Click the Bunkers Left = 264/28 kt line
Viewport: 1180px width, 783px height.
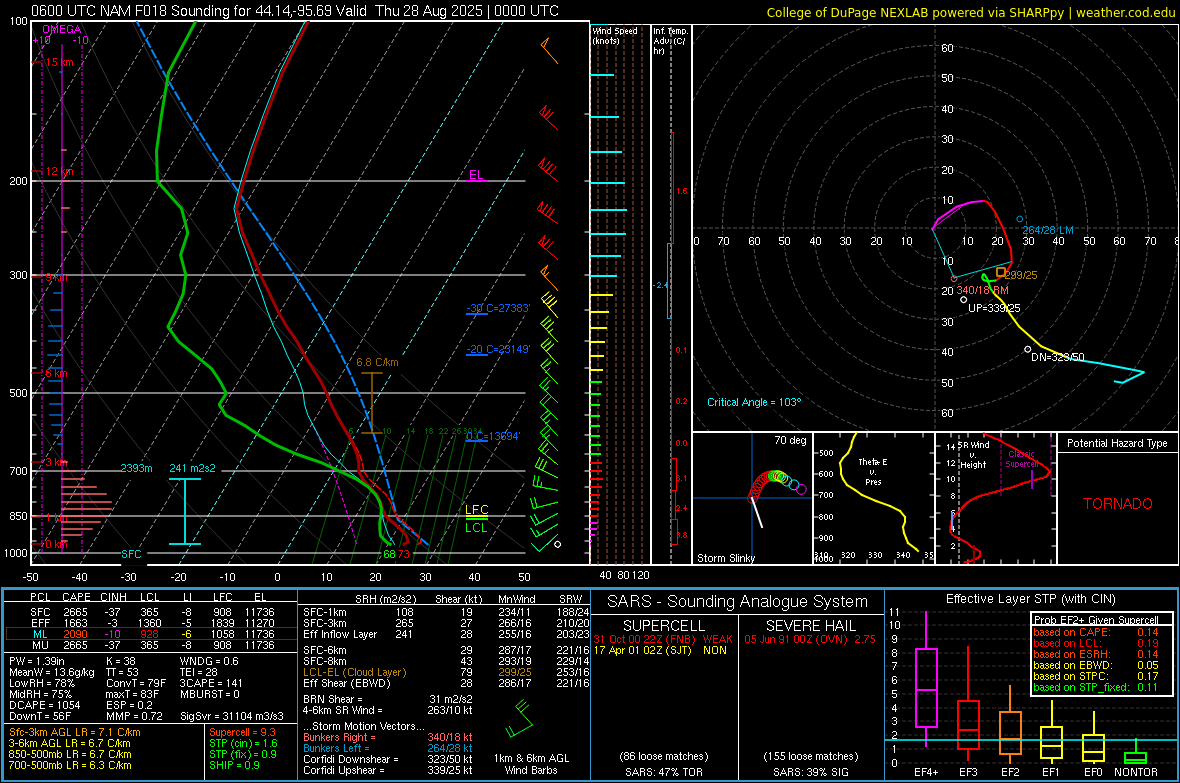(388, 748)
